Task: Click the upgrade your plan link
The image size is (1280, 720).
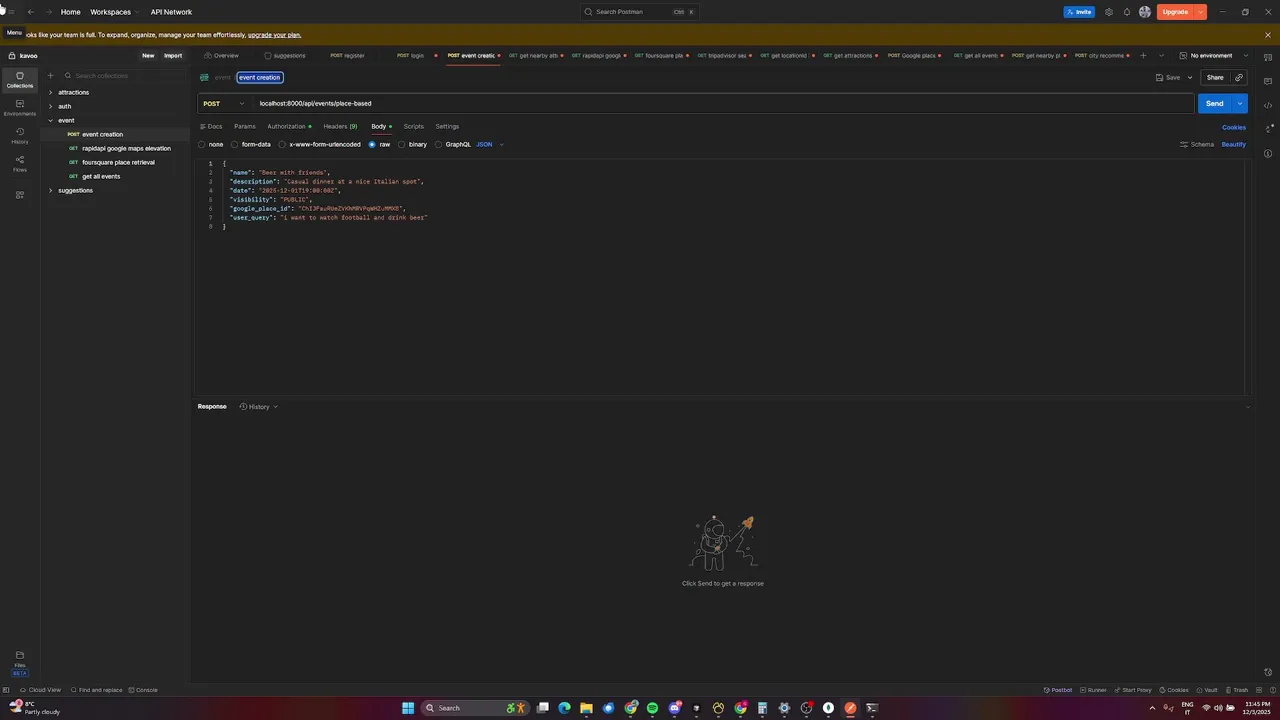Action: click(274, 35)
